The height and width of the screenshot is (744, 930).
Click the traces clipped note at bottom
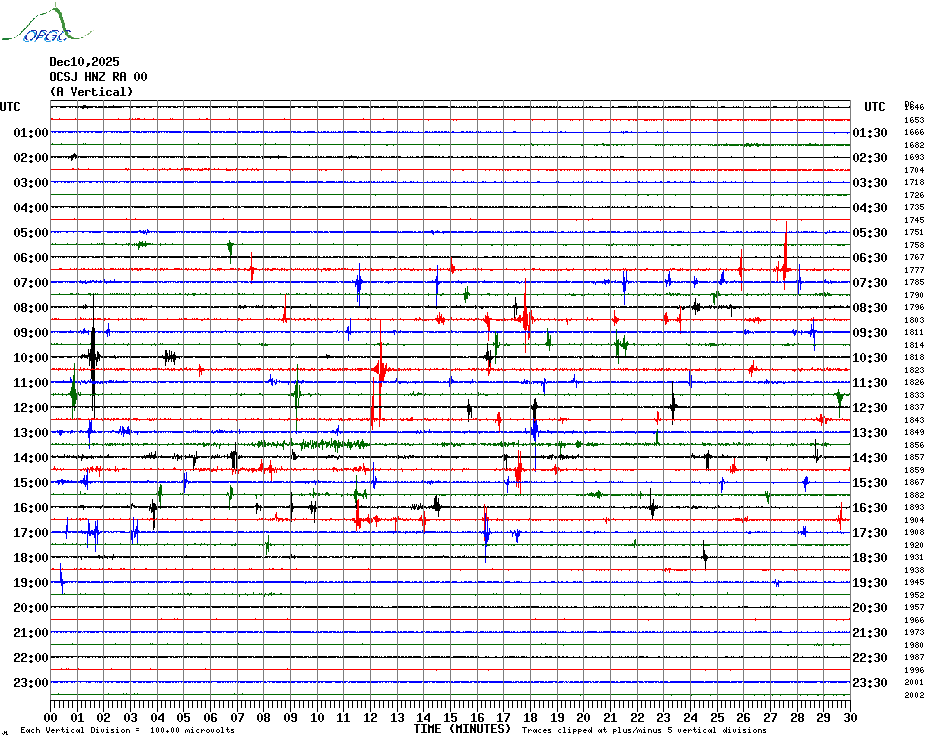(x=630, y=730)
